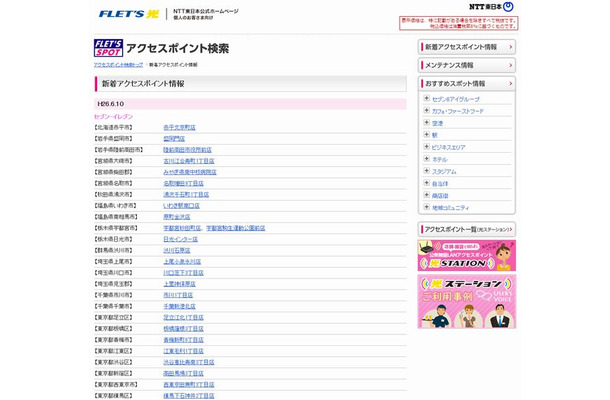Open the 宇都宮駒生運動公園前店 link
610x400 pixels.
click(235, 228)
